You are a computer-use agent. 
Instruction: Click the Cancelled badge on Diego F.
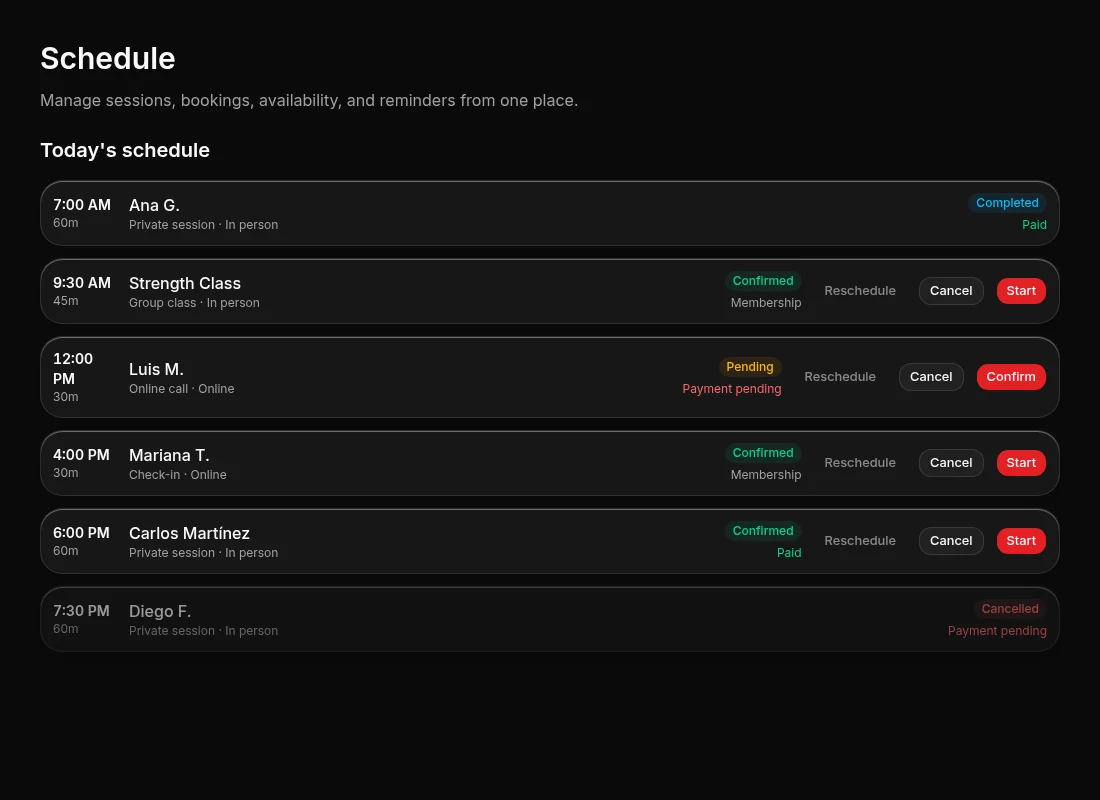click(x=1010, y=609)
